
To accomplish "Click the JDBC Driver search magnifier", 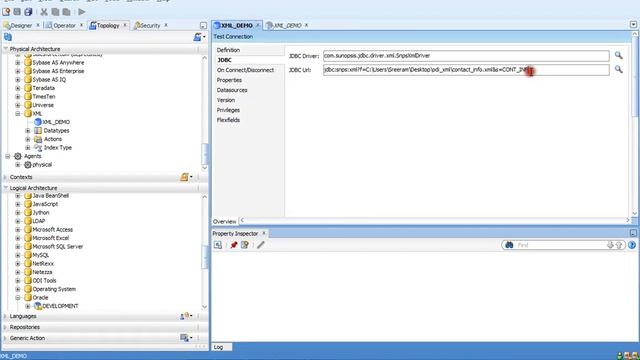I will (619, 56).
